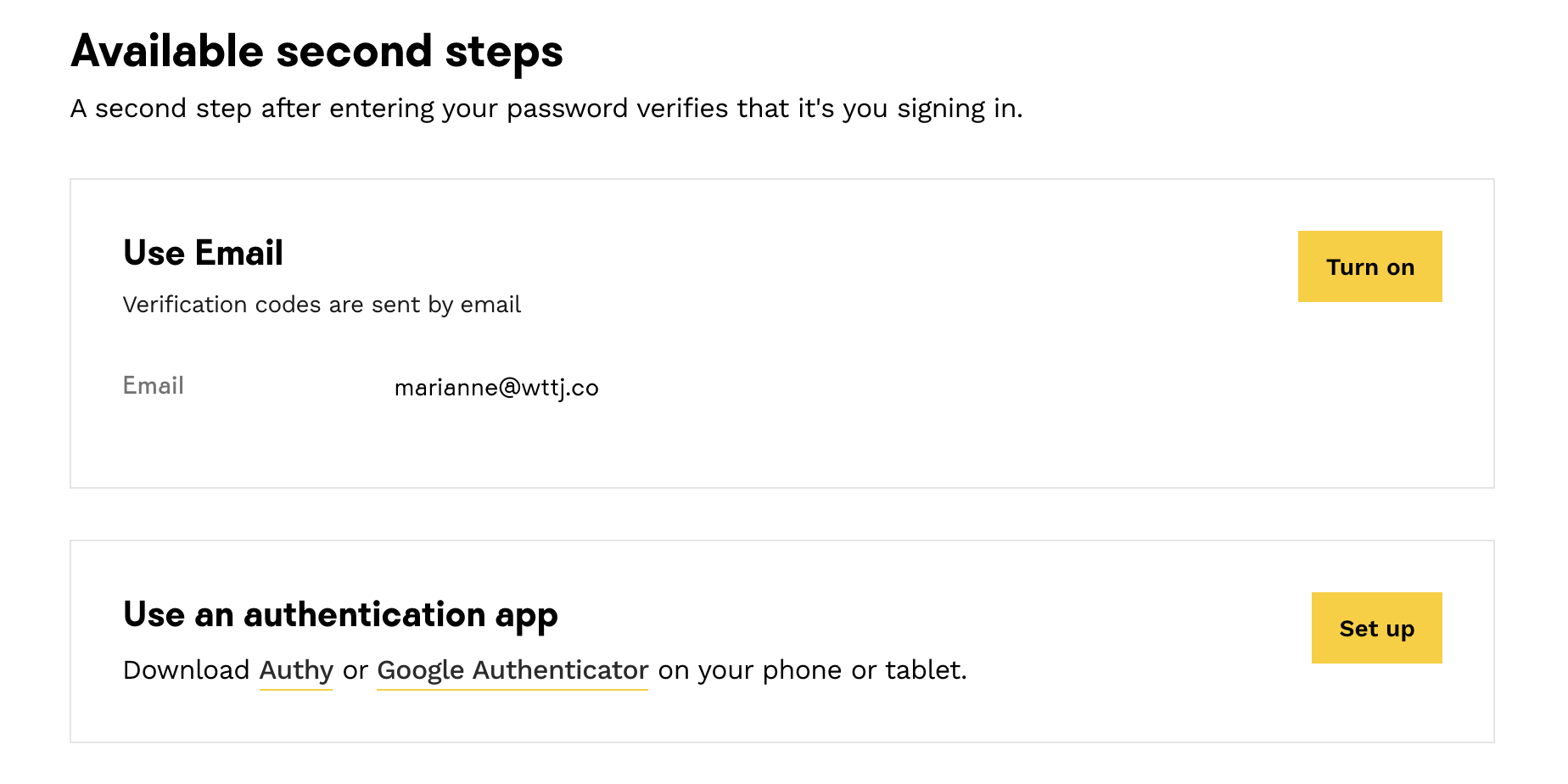Click the gray Email field label
This screenshot has height=784, width=1568.
coord(154,386)
